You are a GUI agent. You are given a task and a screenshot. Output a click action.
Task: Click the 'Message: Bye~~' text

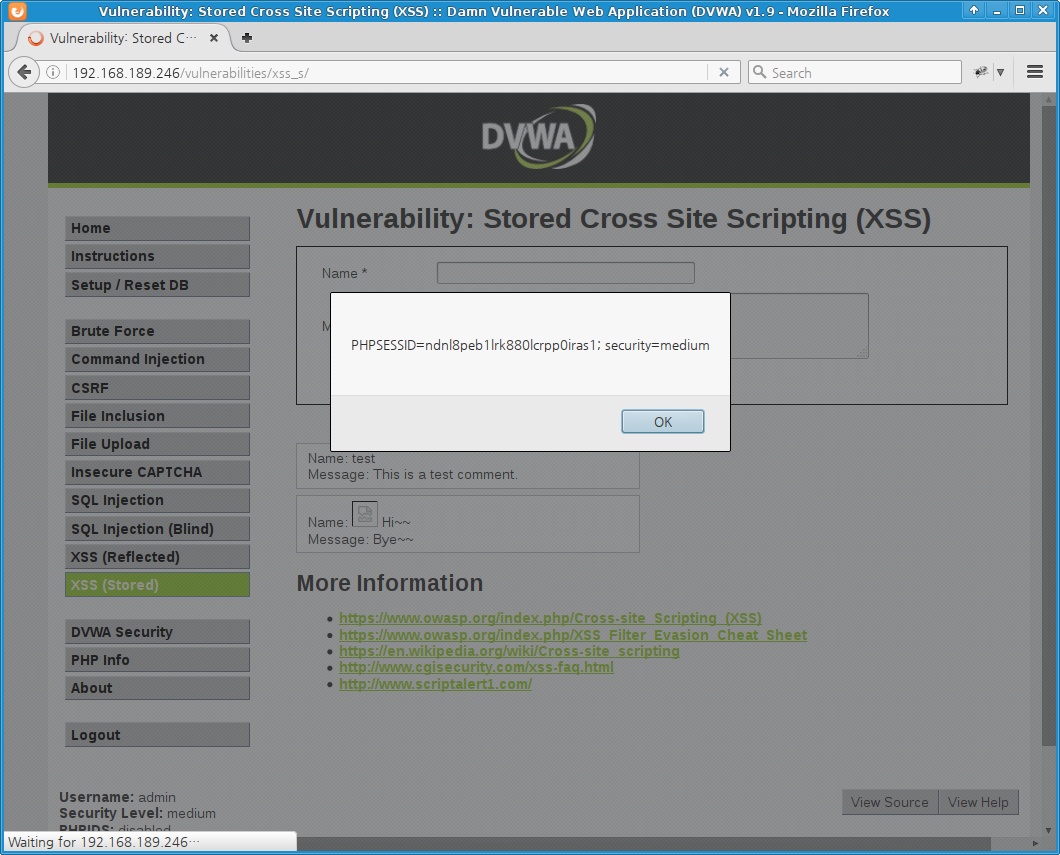[x=360, y=539]
